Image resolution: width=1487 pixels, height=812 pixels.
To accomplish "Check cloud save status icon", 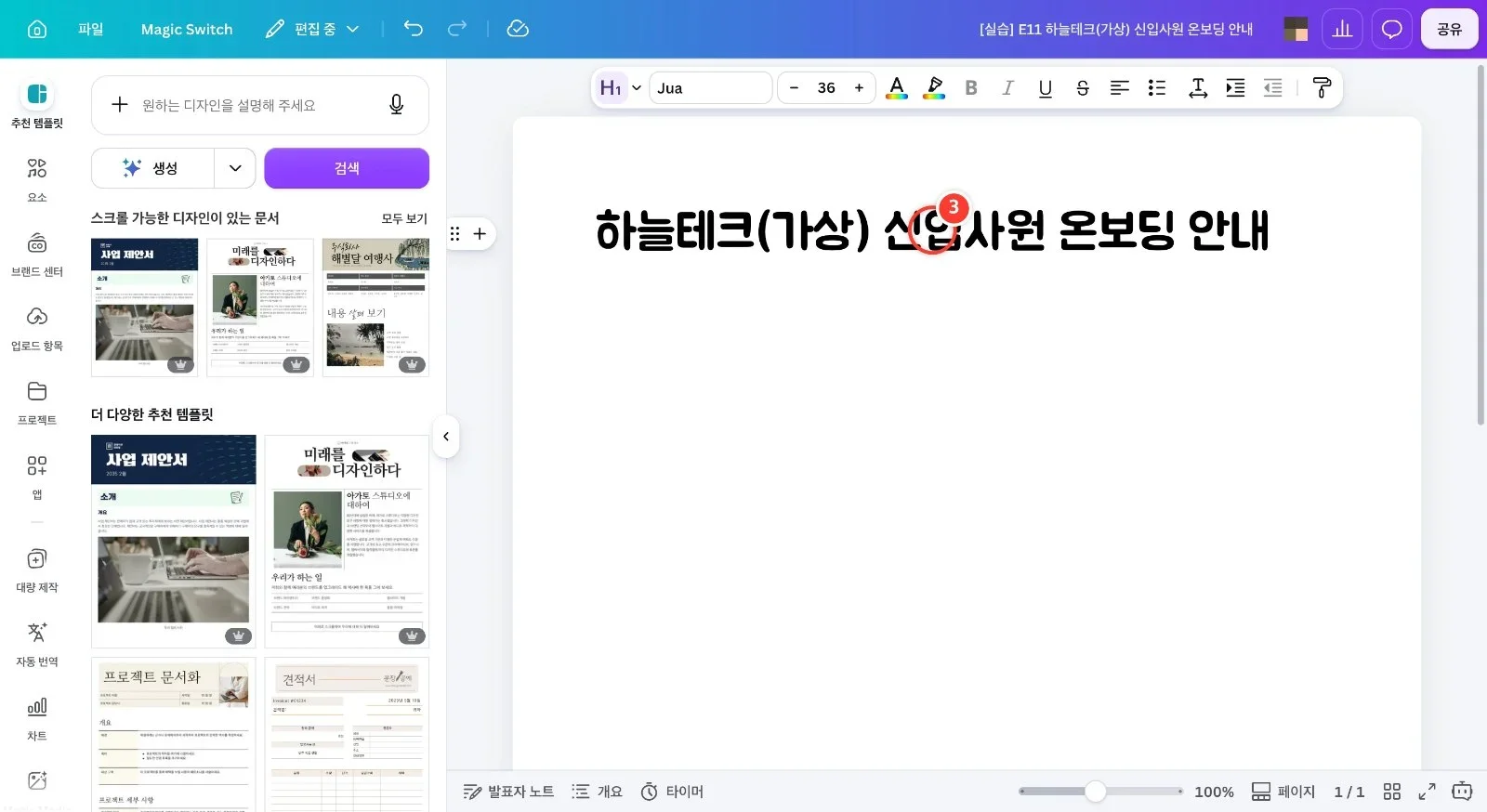I will tap(518, 29).
